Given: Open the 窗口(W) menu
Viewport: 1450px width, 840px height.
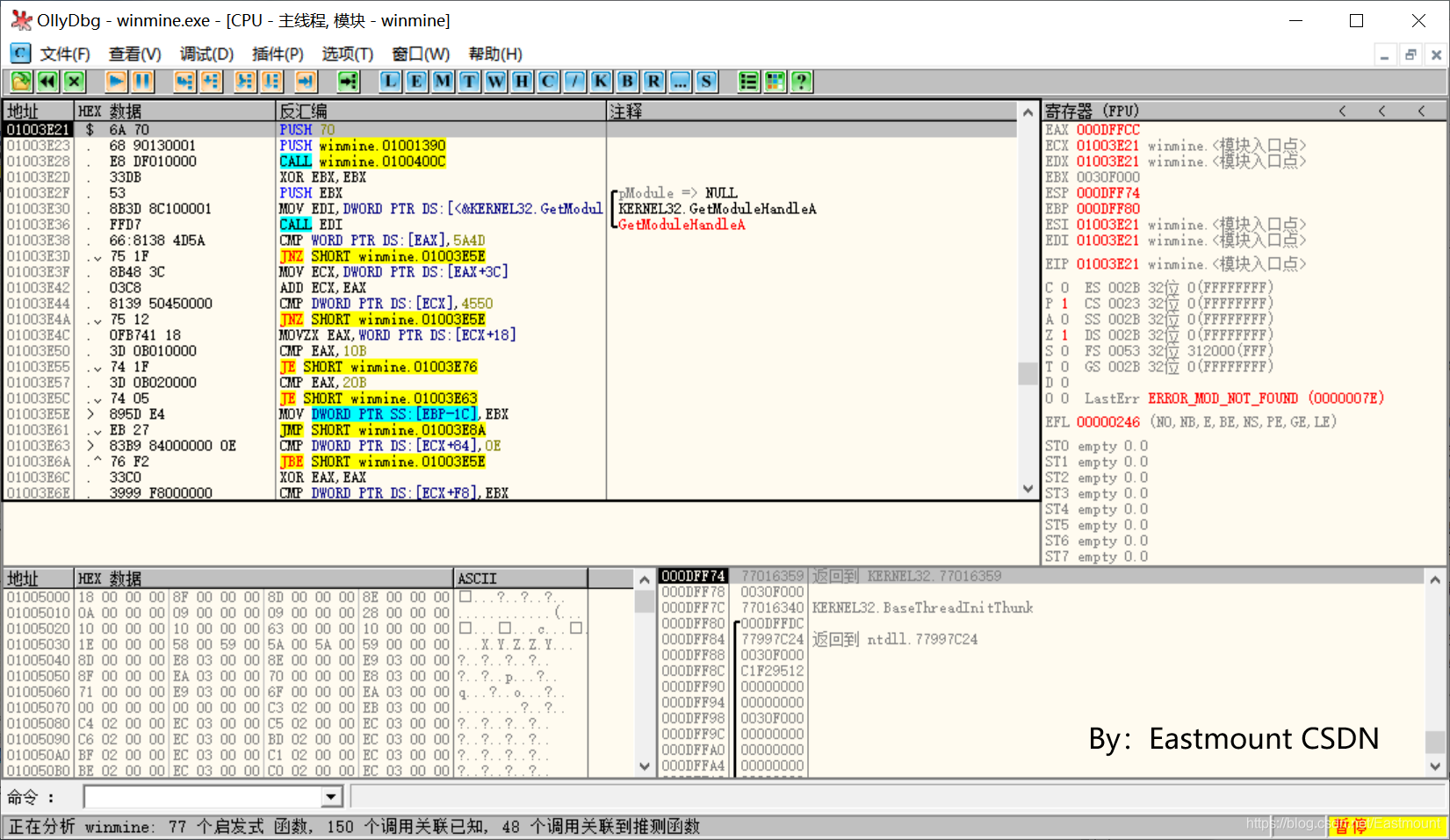Looking at the screenshot, I should [x=421, y=54].
